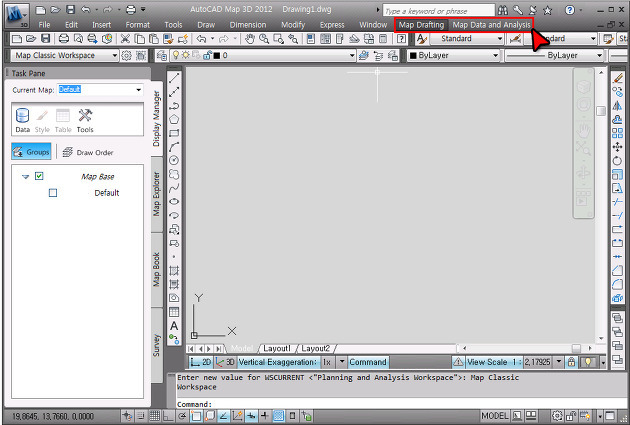Toggle Dynamic Input in status bar
This screenshot has height=425, width=630.
(x=252, y=416)
